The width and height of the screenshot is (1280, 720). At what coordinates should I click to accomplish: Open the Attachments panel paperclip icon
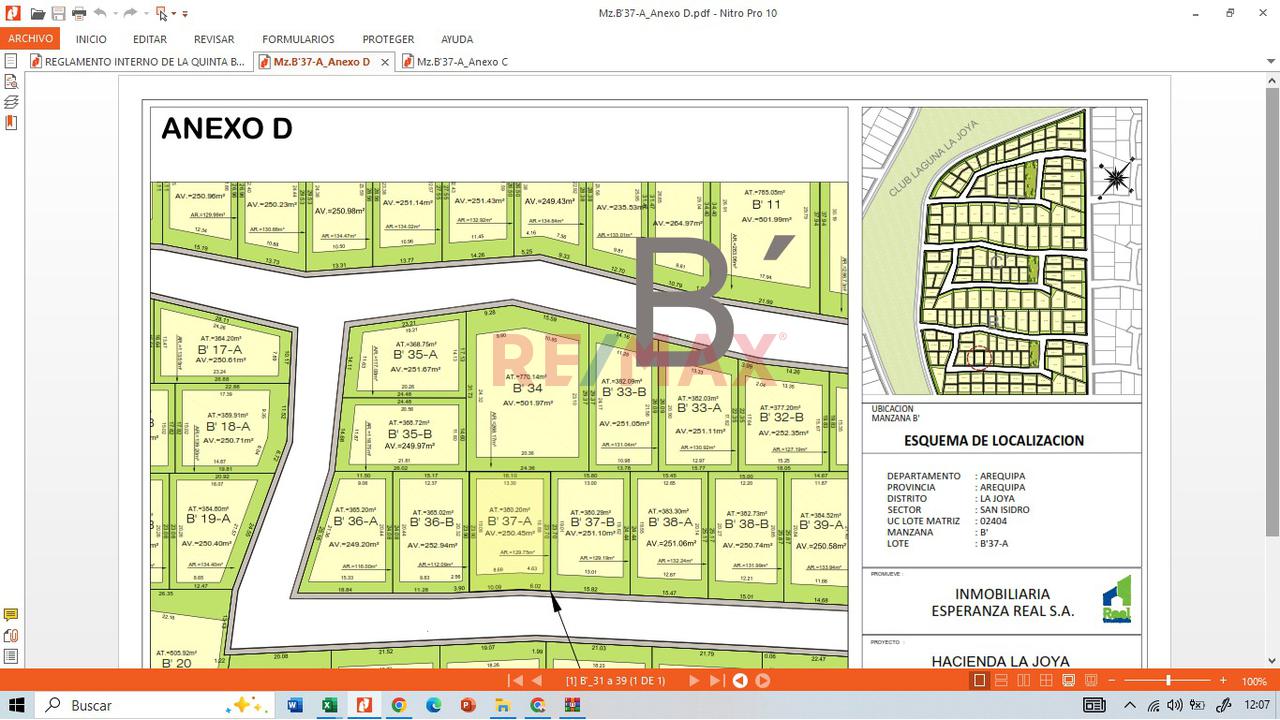click(11, 636)
